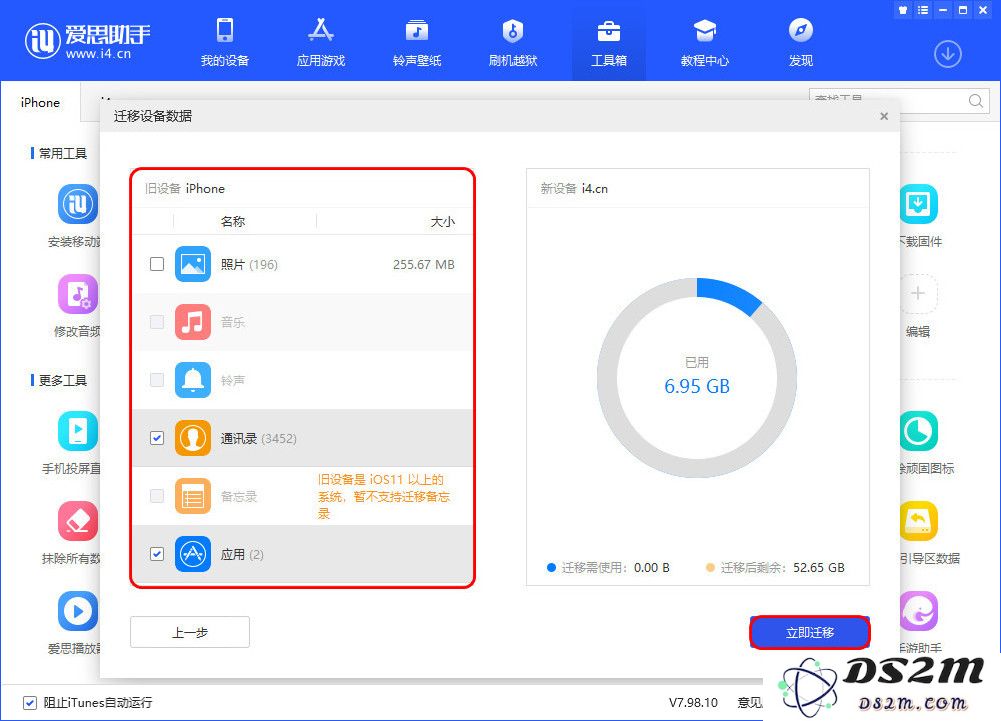Select the iPhone device tab
Viewport: 1001px width, 721px height.
40,102
